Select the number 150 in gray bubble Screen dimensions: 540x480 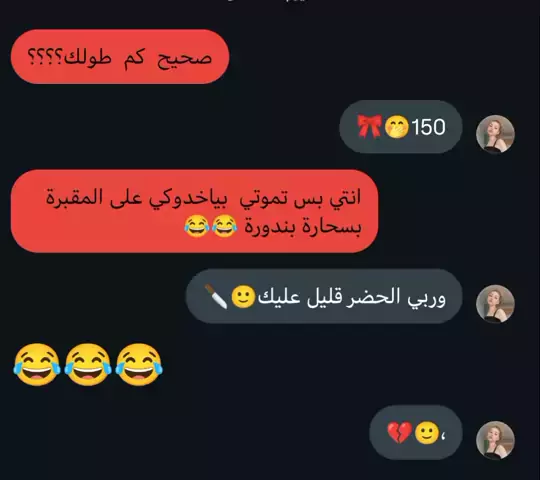pyautogui.click(x=428, y=127)
